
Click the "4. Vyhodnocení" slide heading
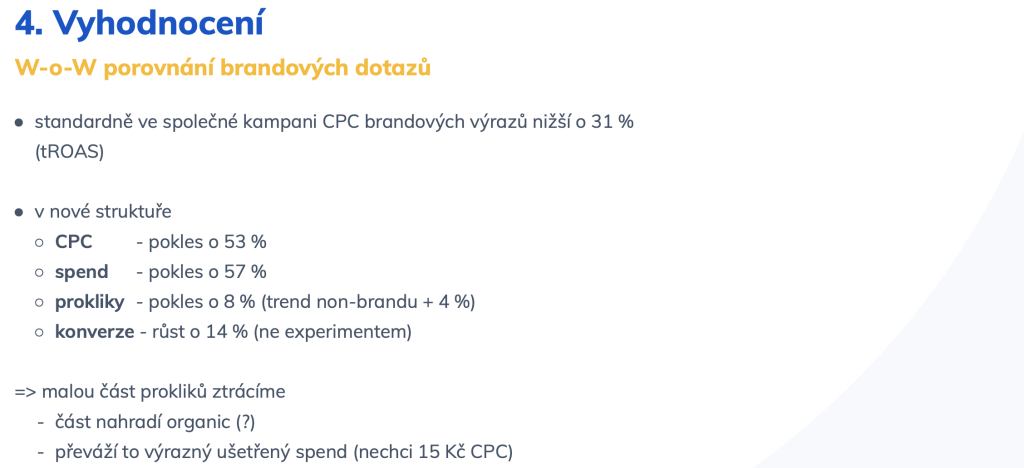[139, 23]
